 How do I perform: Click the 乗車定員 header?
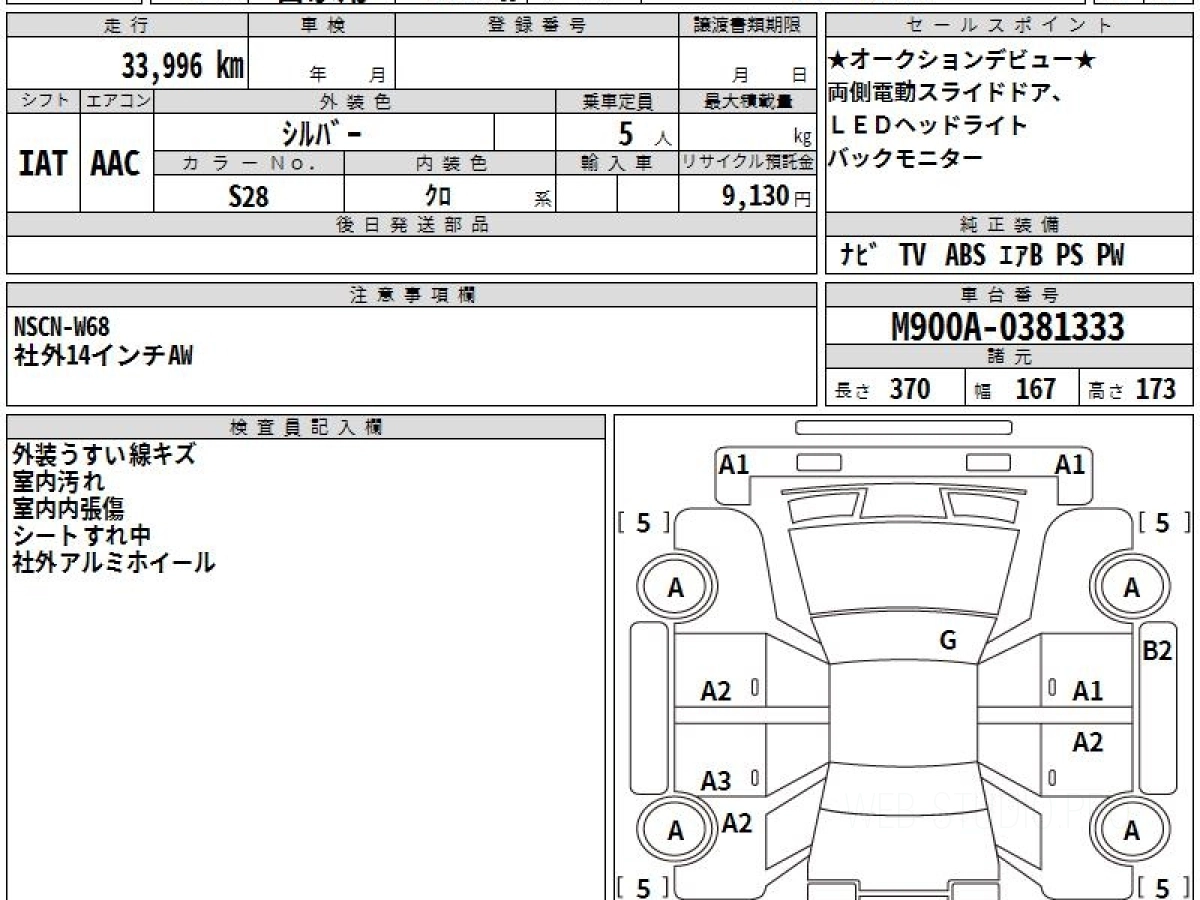617,101
